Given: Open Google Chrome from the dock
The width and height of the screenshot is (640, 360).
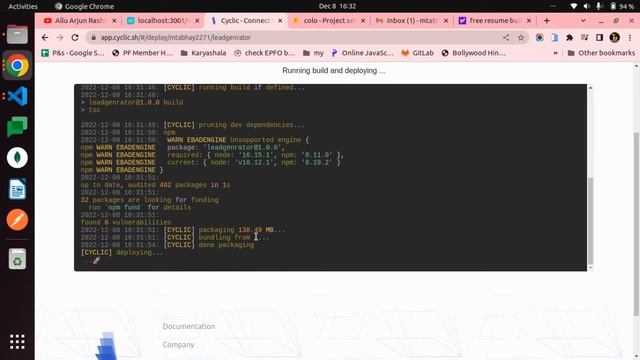Looking at the screenshot, I should [17, 65].
